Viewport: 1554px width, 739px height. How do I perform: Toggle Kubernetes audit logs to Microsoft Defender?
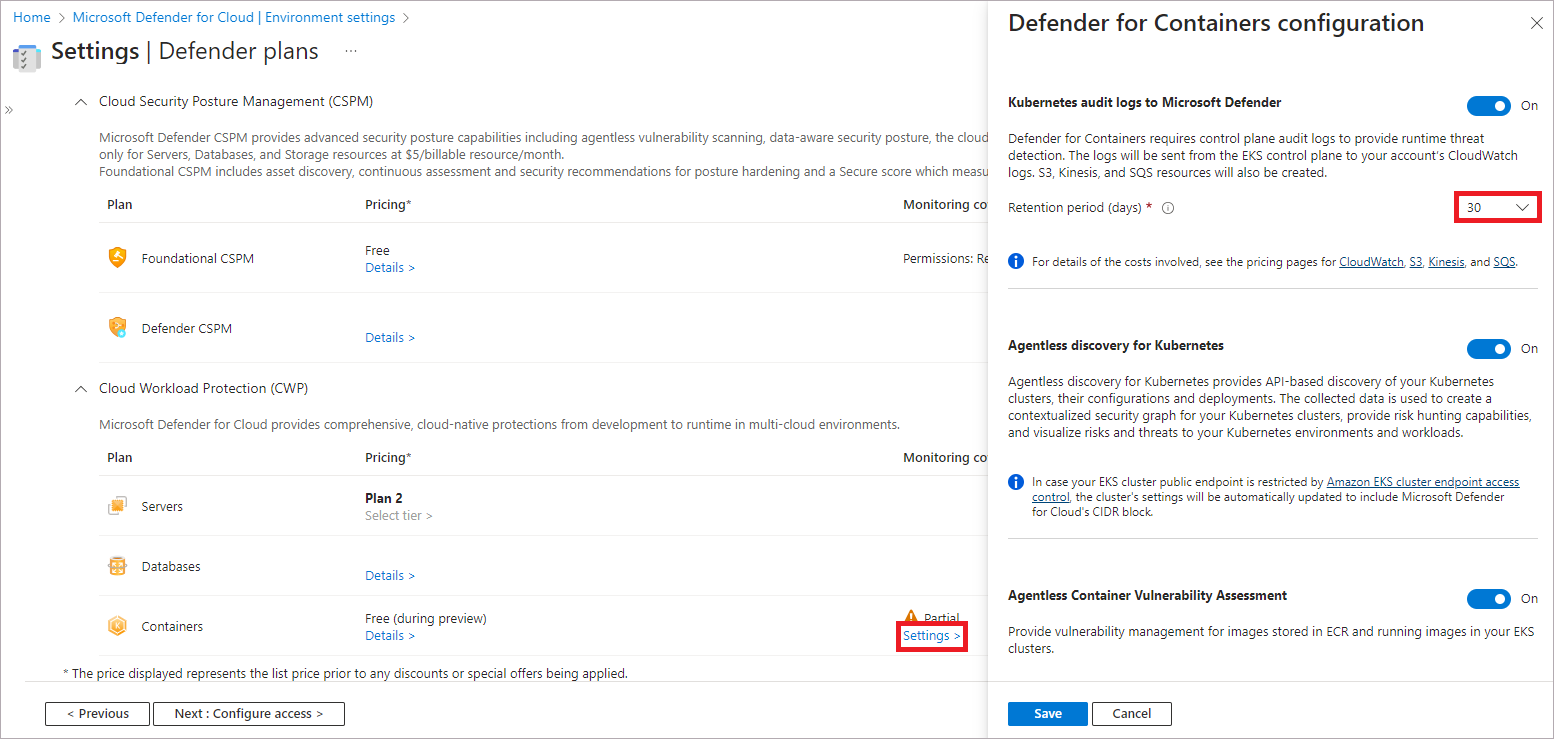(1489, 105)
